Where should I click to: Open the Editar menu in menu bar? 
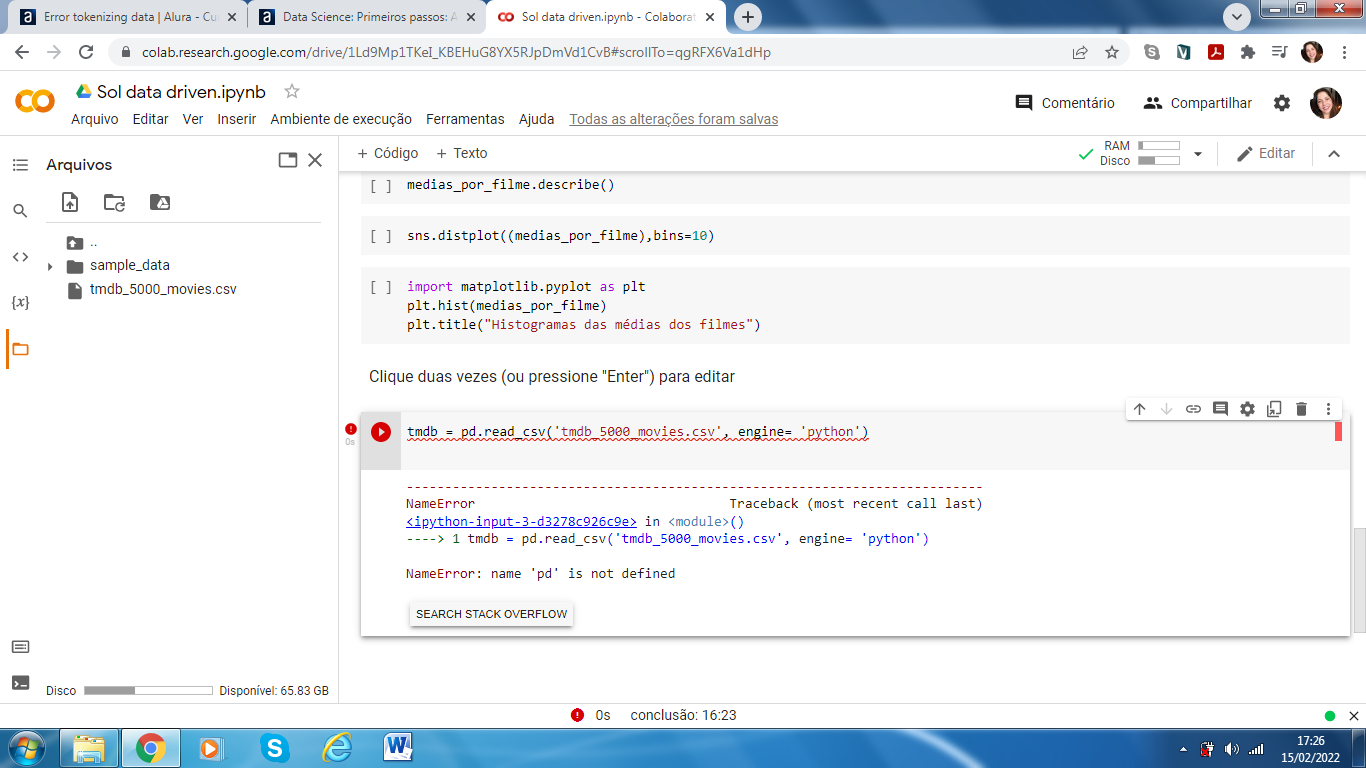(151, 119)
